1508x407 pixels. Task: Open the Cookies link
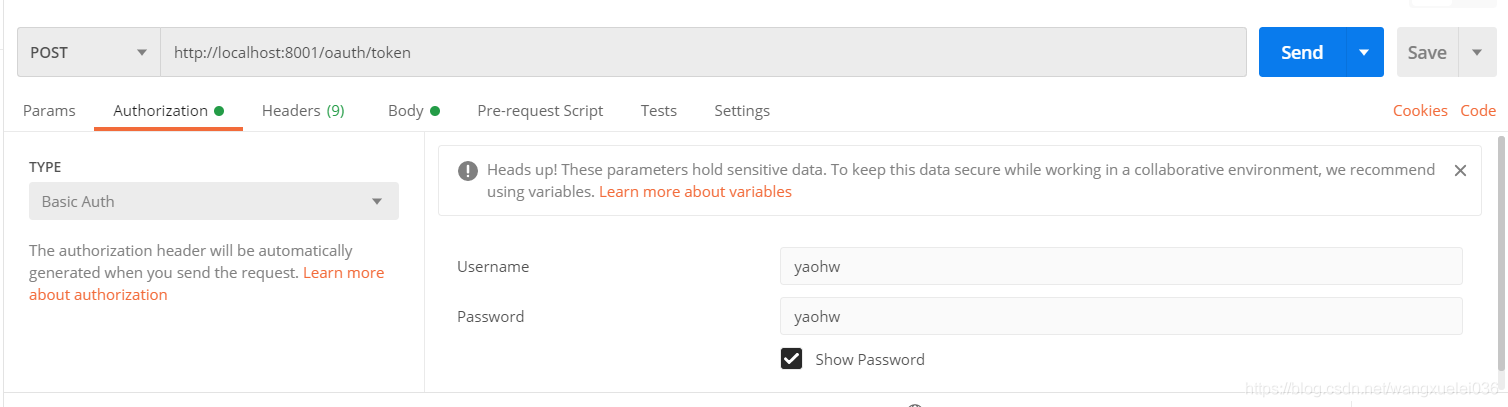1420,111
